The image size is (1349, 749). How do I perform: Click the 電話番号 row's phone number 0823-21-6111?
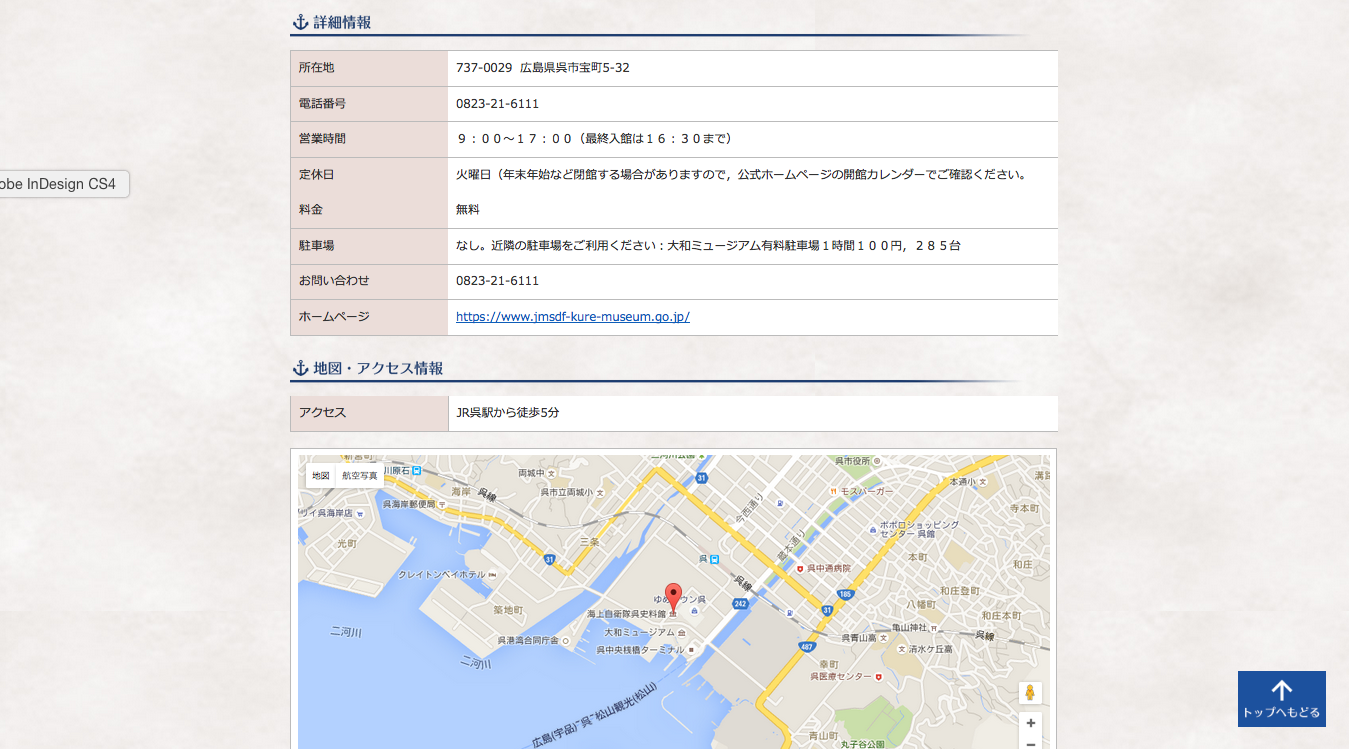click(497, 104)
